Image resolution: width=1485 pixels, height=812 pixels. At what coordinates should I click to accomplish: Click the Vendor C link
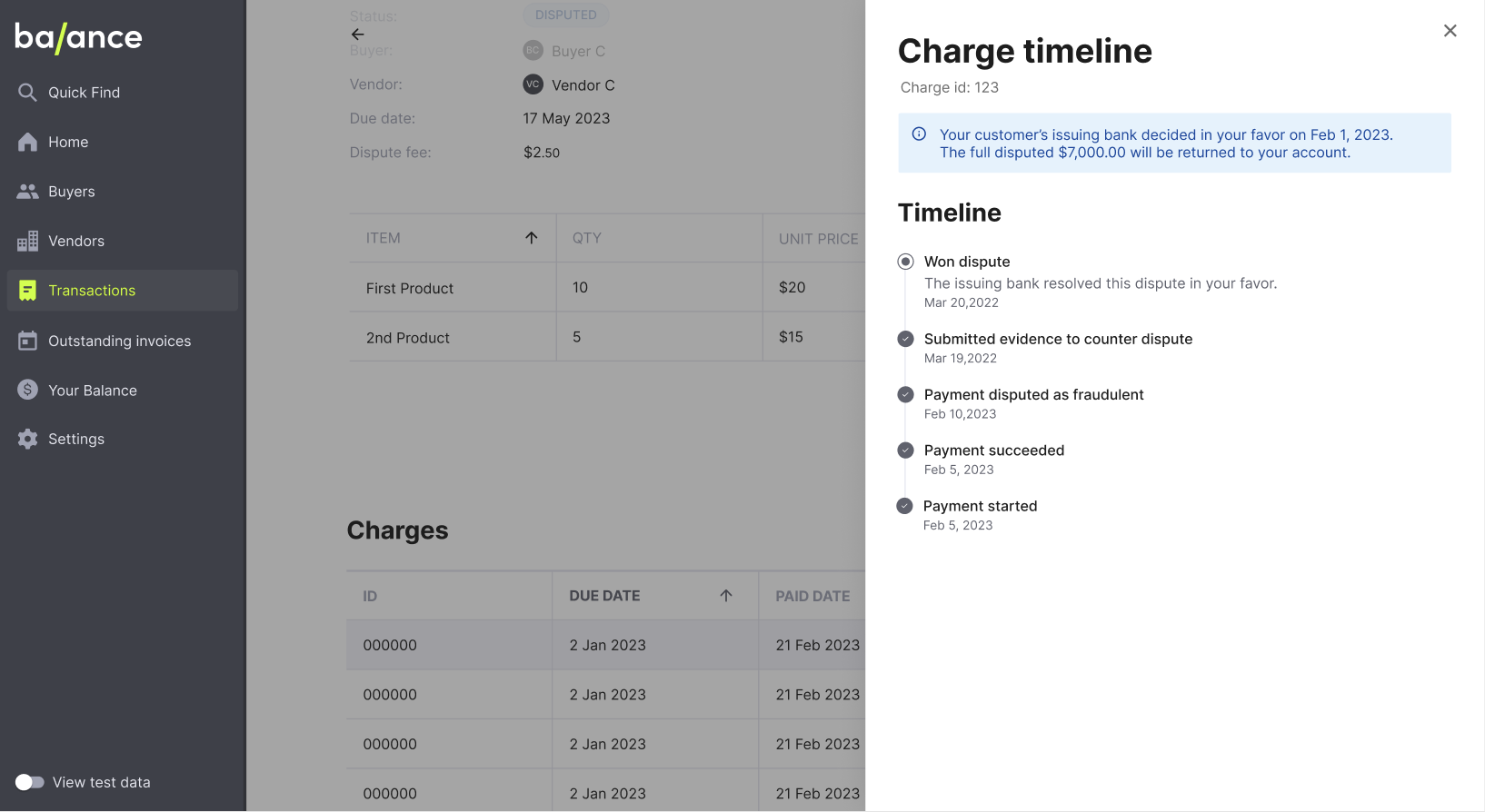coord(583,84)
